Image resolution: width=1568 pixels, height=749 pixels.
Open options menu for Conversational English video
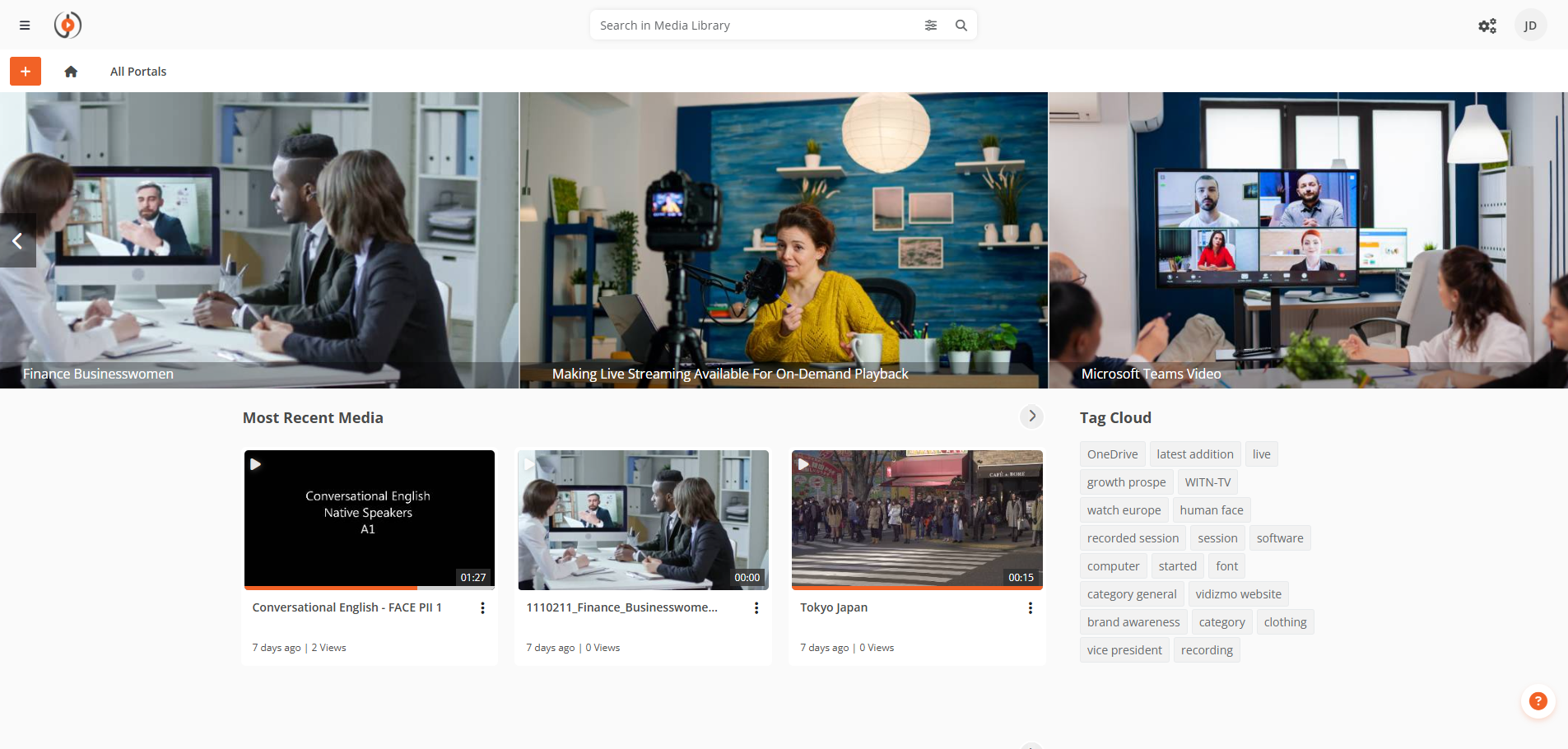[x=482, y=607]
